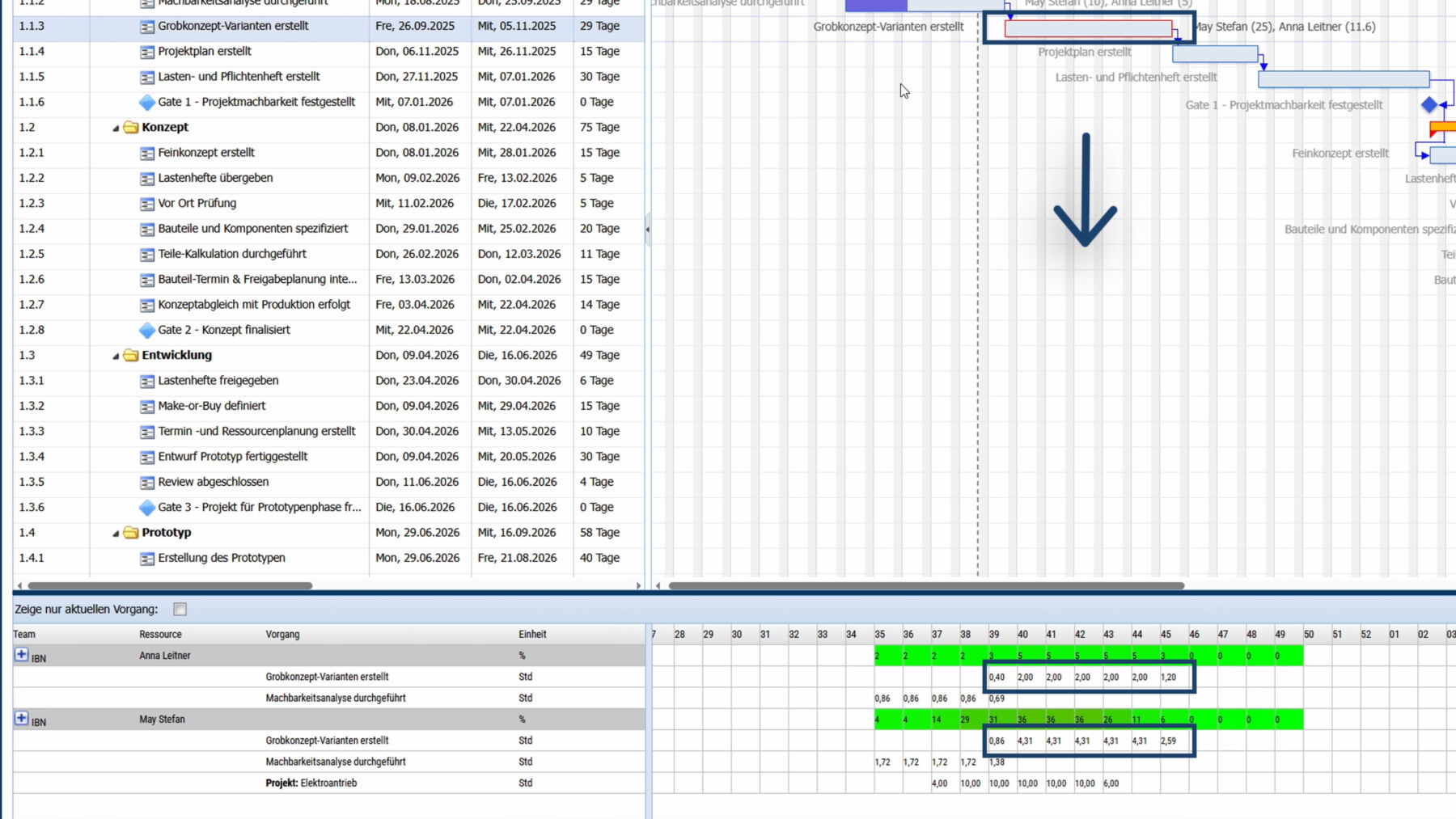Collapse the Prototyp summary task
This screenshot has width=1456, height=819.
115,534
